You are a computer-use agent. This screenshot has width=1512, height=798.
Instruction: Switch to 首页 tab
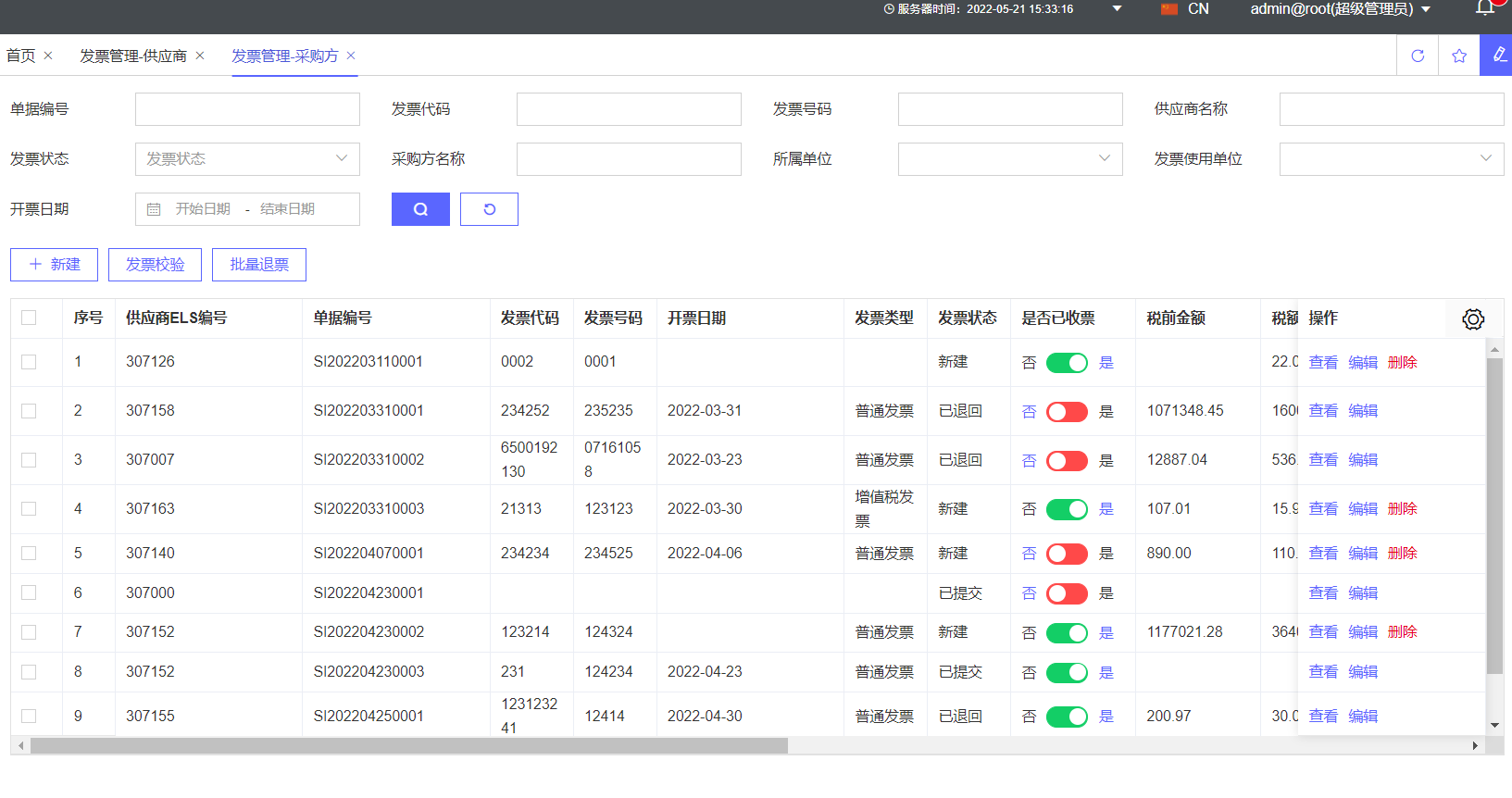[x=21, y=56]
